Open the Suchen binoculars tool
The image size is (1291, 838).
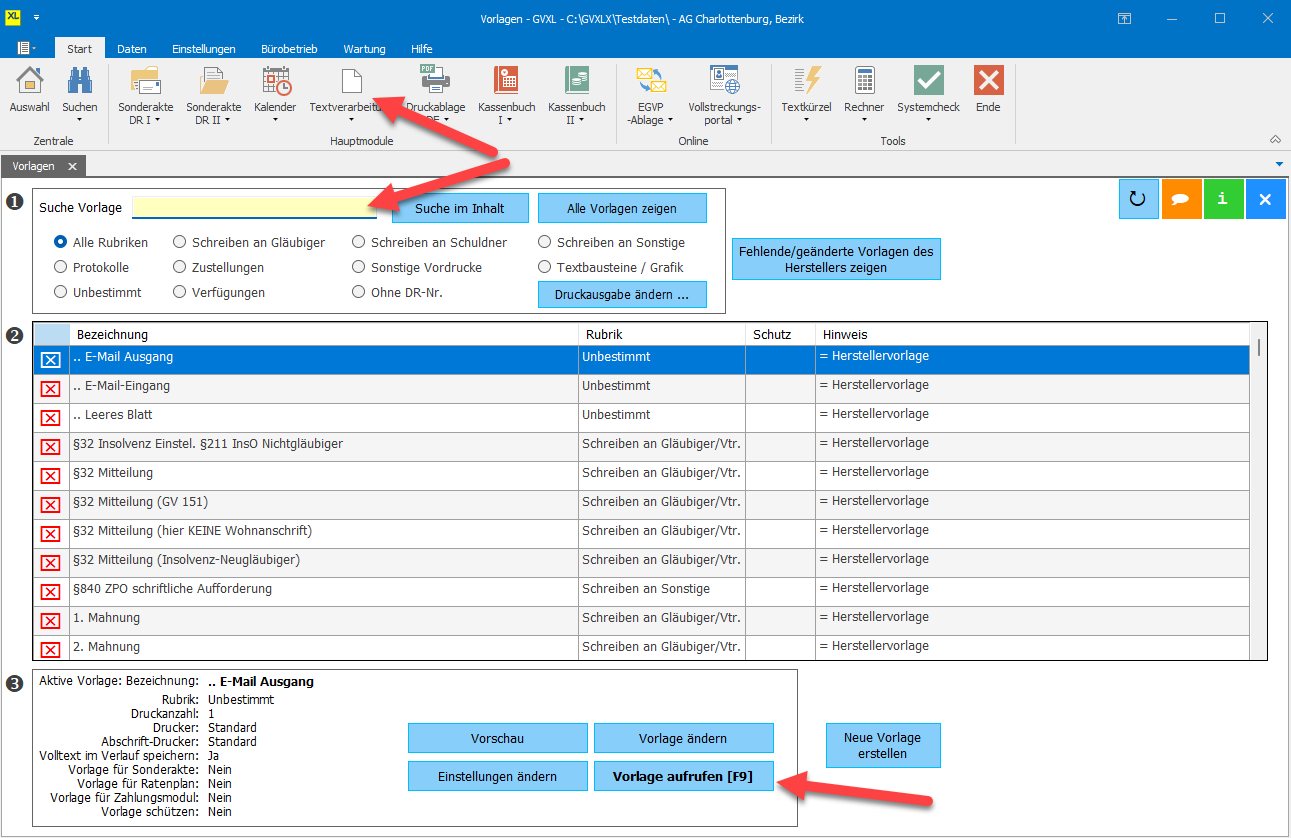click(x=80, y=82)
